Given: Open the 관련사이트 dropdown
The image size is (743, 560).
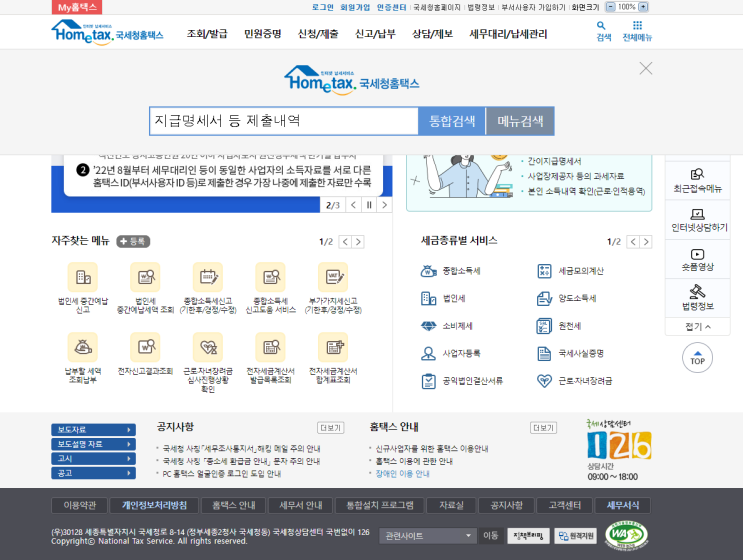Looking at the screenshot, I should pyautogui.click(x=428, y=536).
